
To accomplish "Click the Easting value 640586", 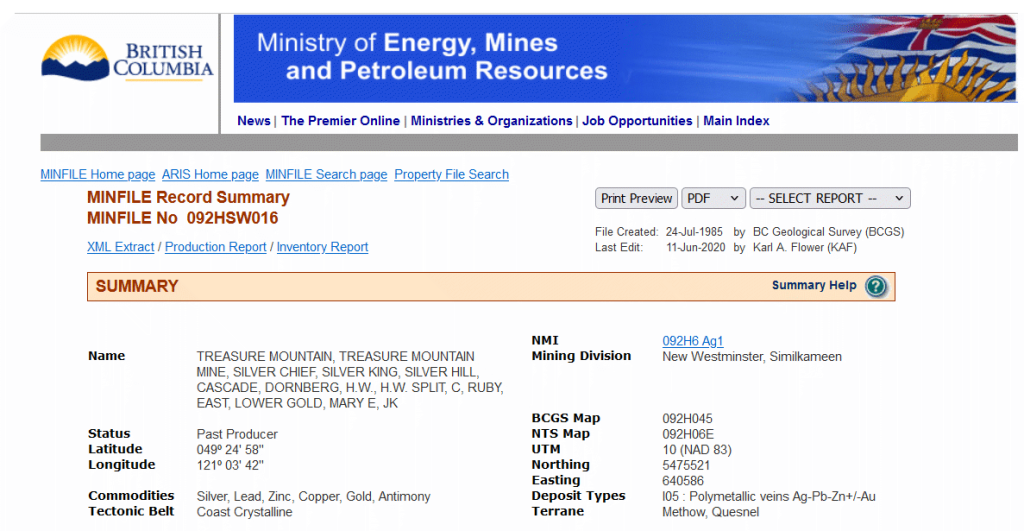I will point(683,481).
